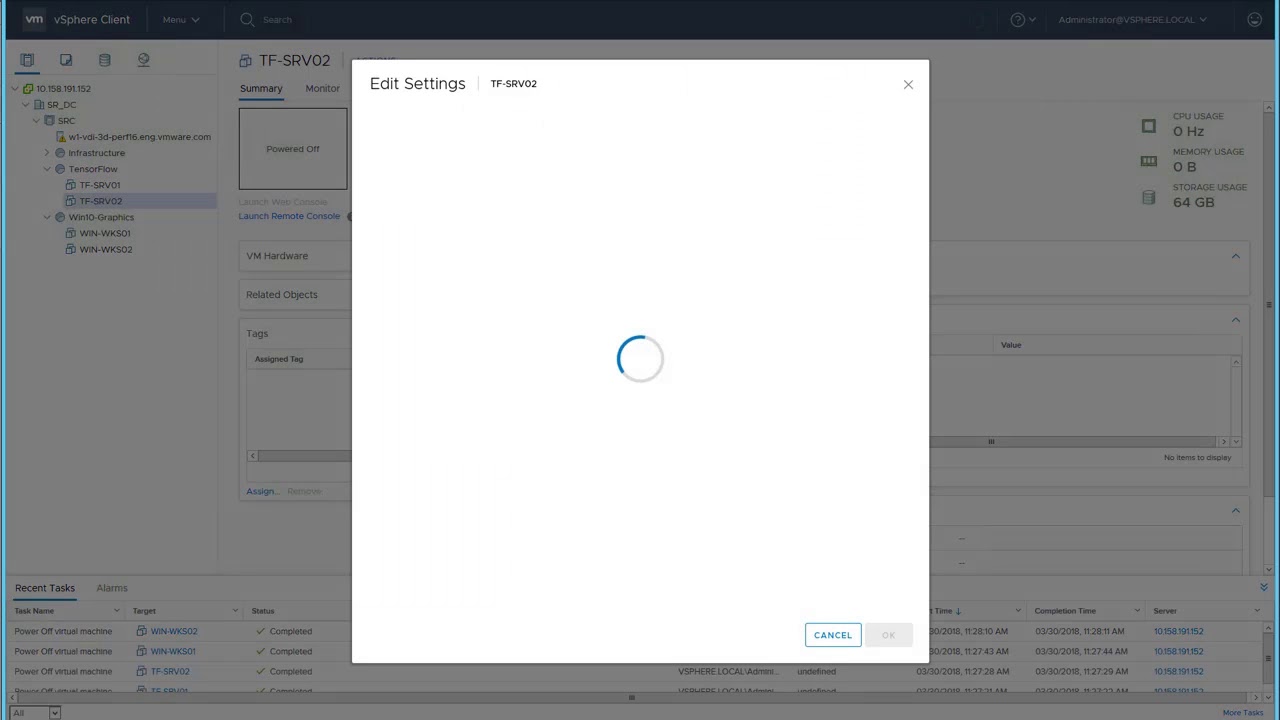Collapse the Recent Tasks bottom panel
The image size is (1280, 720).
[x=1264, y=587]
